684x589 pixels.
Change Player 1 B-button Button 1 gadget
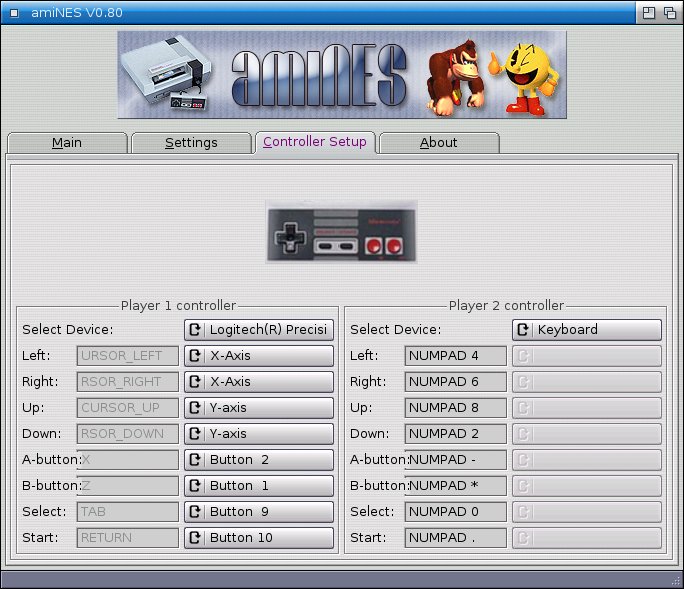tap(259, 486)
